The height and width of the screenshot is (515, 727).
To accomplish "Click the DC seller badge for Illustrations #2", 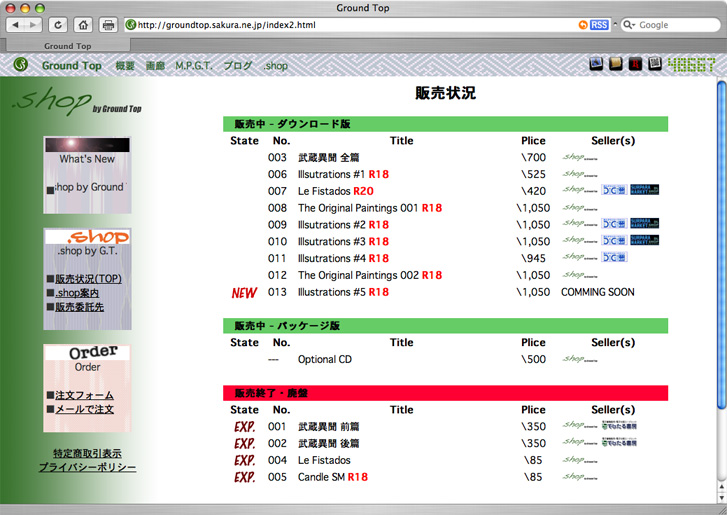I will [x=614, y=223].
